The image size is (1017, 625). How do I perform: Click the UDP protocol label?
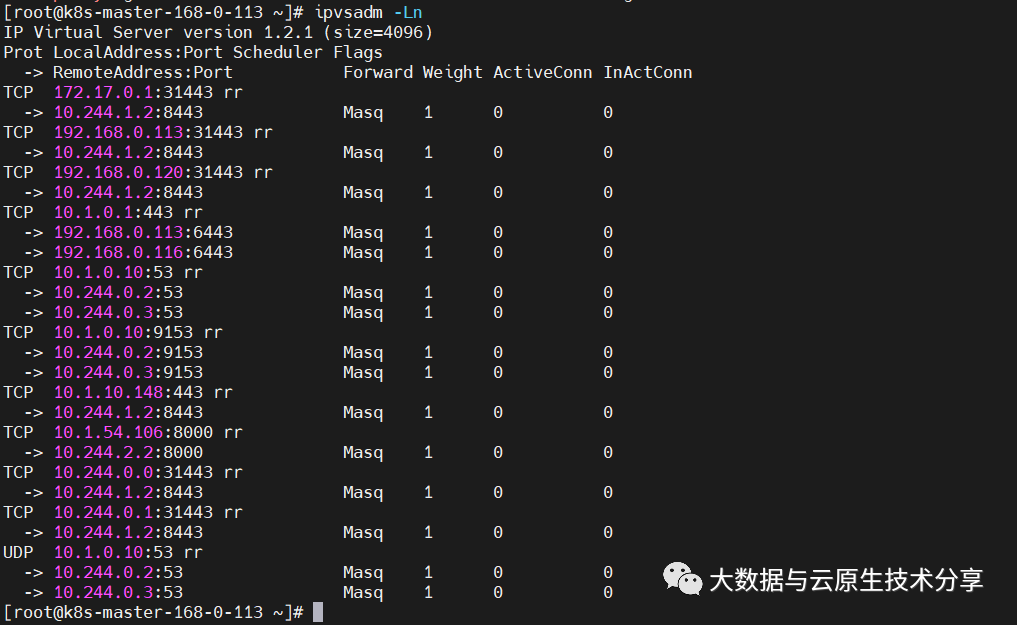click(18, 552)
